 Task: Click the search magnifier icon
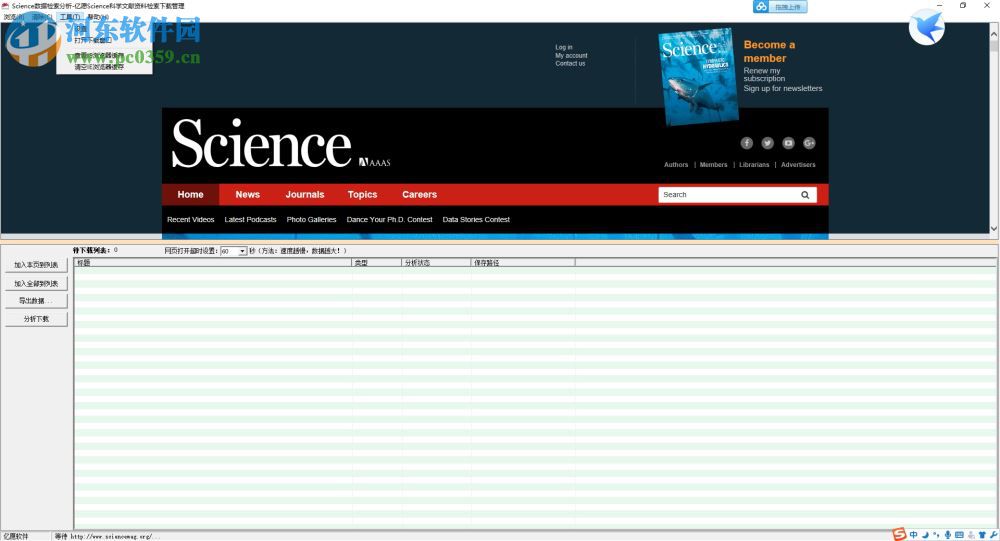coord(805,195)
